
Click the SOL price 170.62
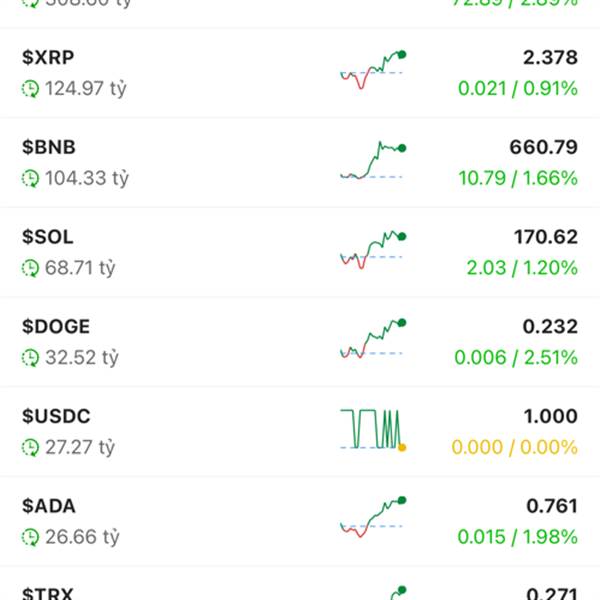pos(546,237)
